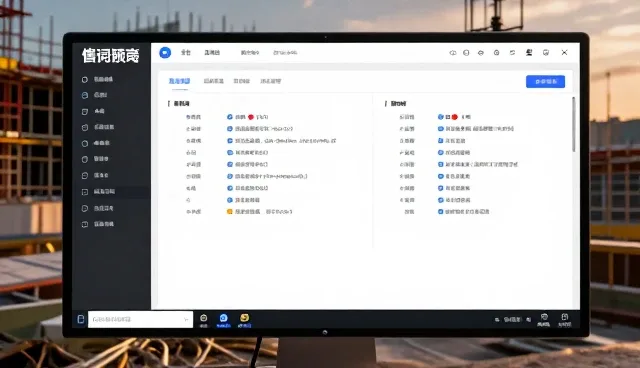Click the white search field in the taskbar
640x368 pixels.
pos(140,319)
